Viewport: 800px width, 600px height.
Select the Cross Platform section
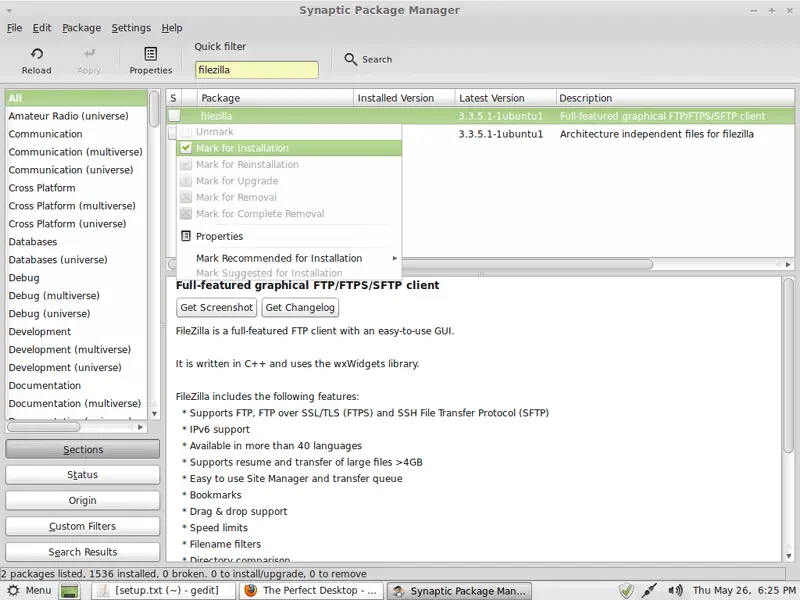click(x=77, y=188)
